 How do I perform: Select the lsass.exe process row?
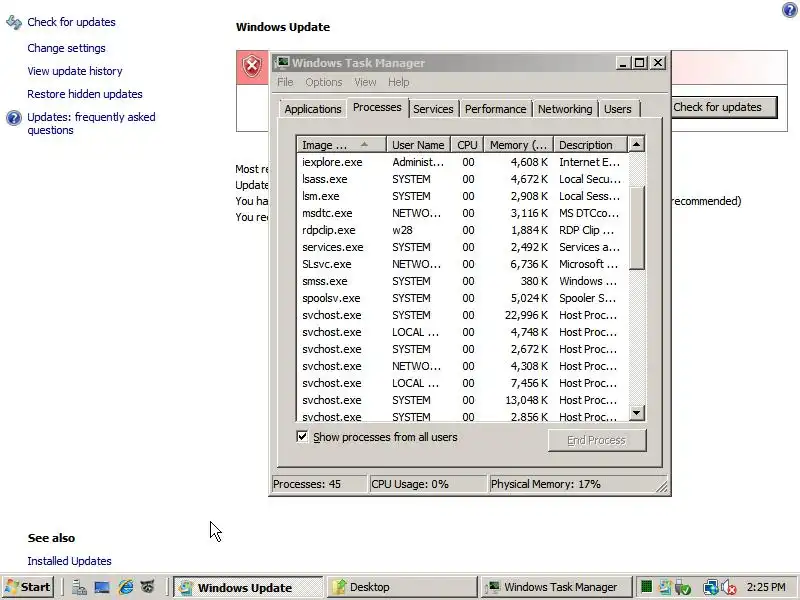pos(462,179)
